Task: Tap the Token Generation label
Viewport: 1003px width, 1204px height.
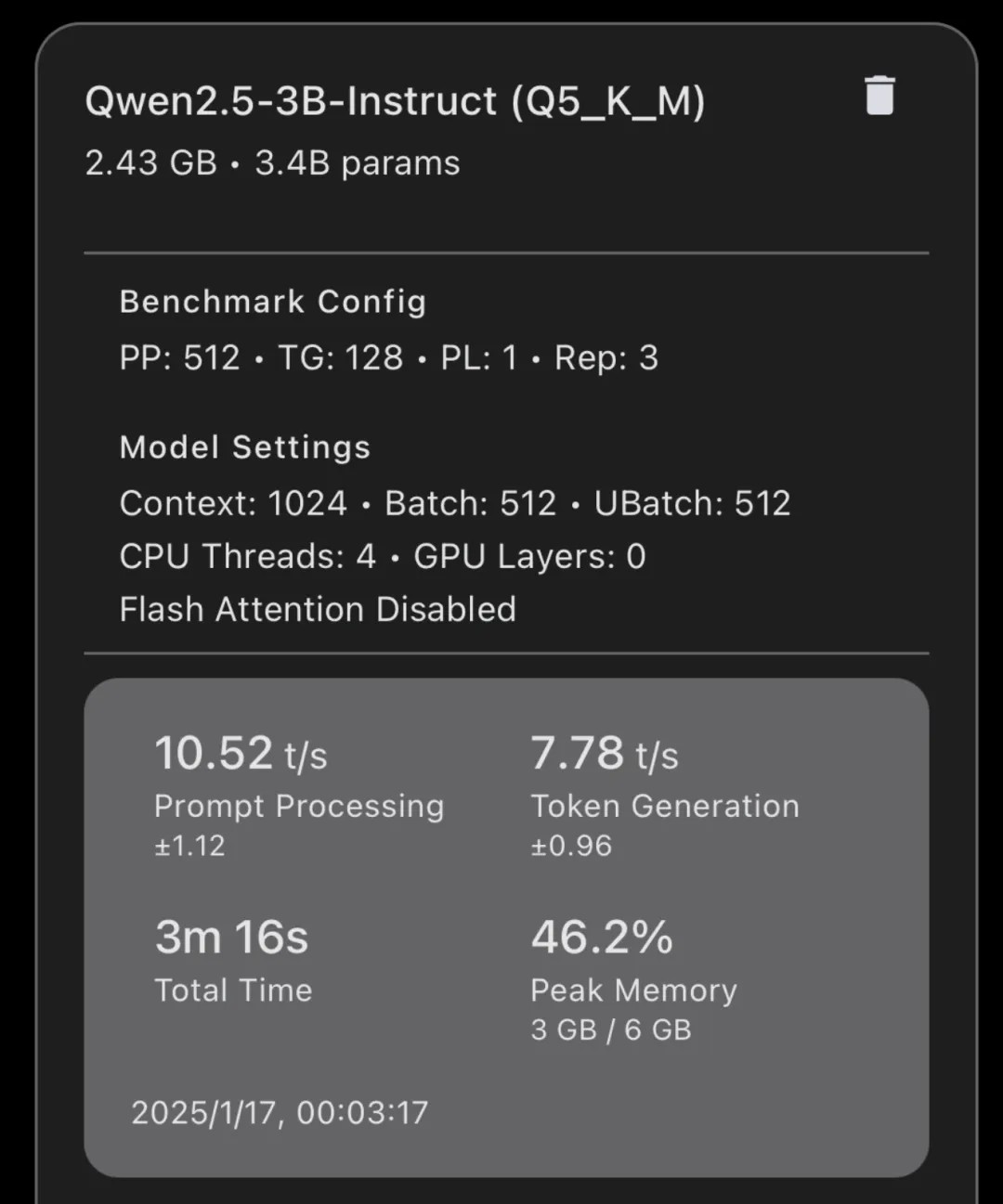Action: tap(665, 806)
